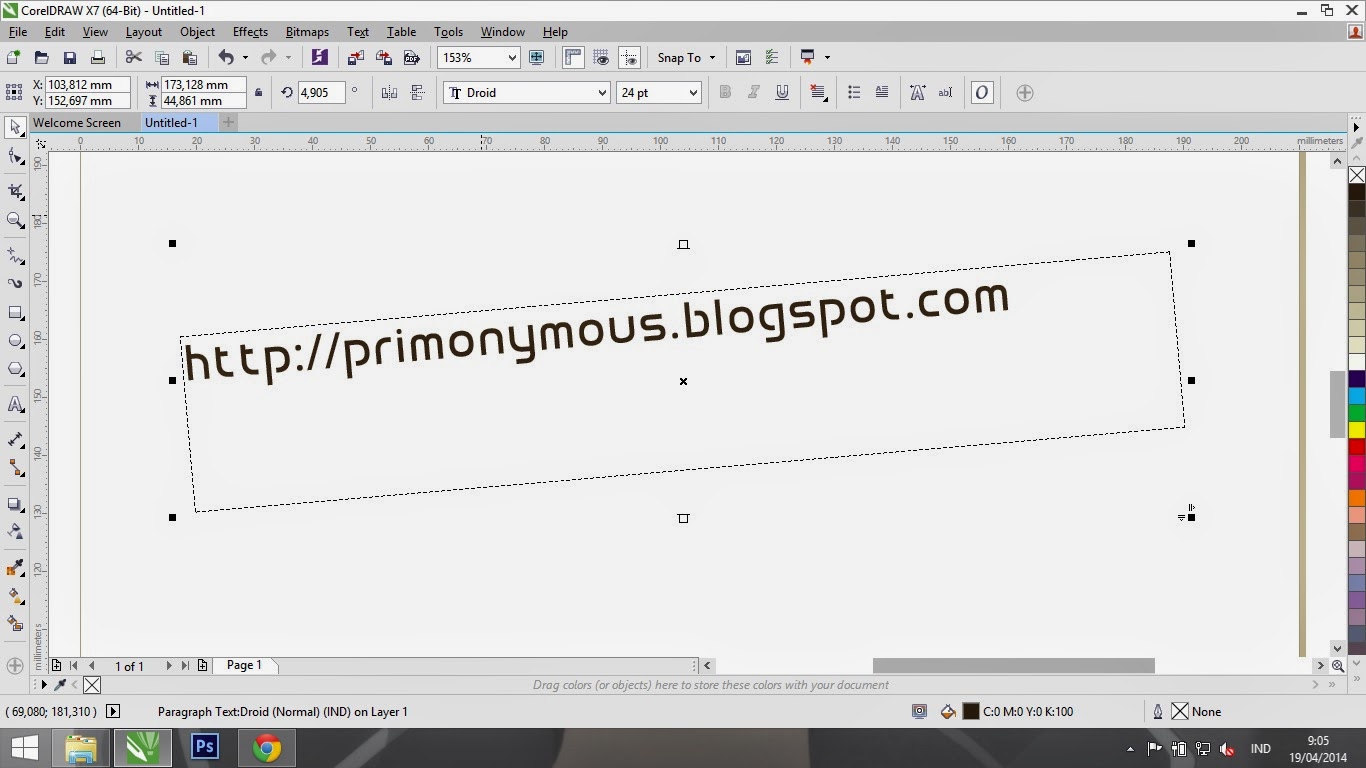Expand the Undo history arrow

tap(245, 58)
